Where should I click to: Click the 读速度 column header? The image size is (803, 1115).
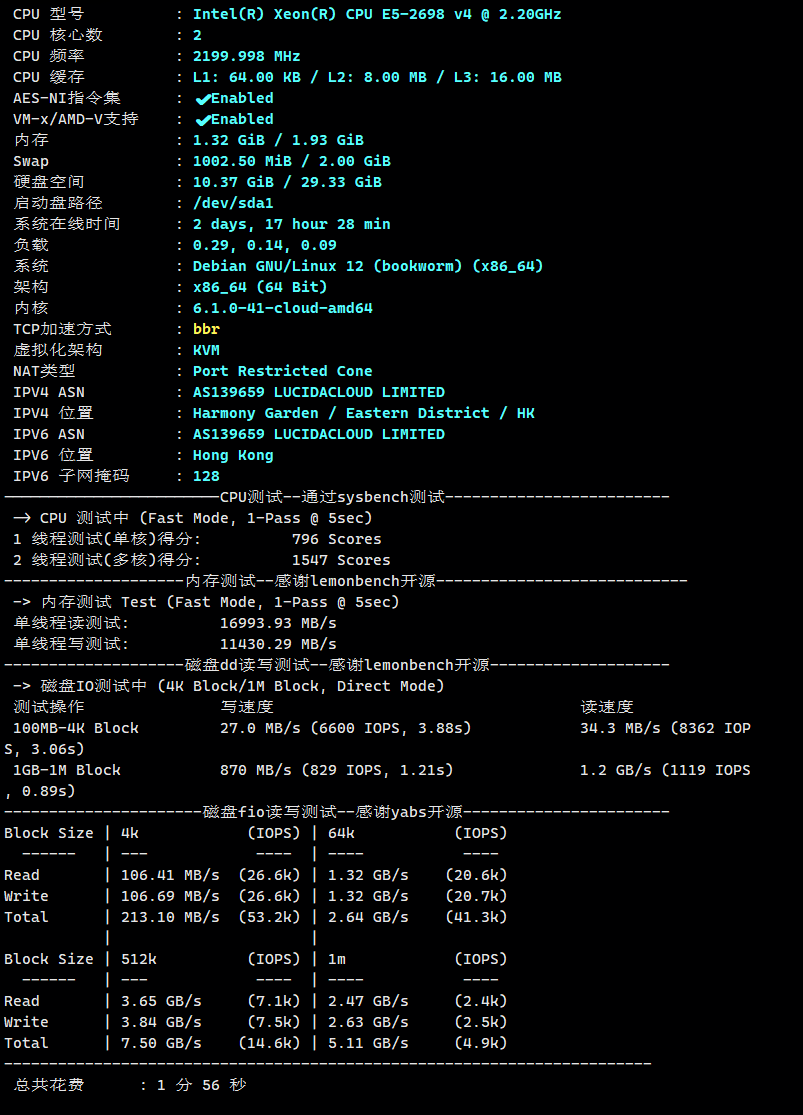[606, 707]
